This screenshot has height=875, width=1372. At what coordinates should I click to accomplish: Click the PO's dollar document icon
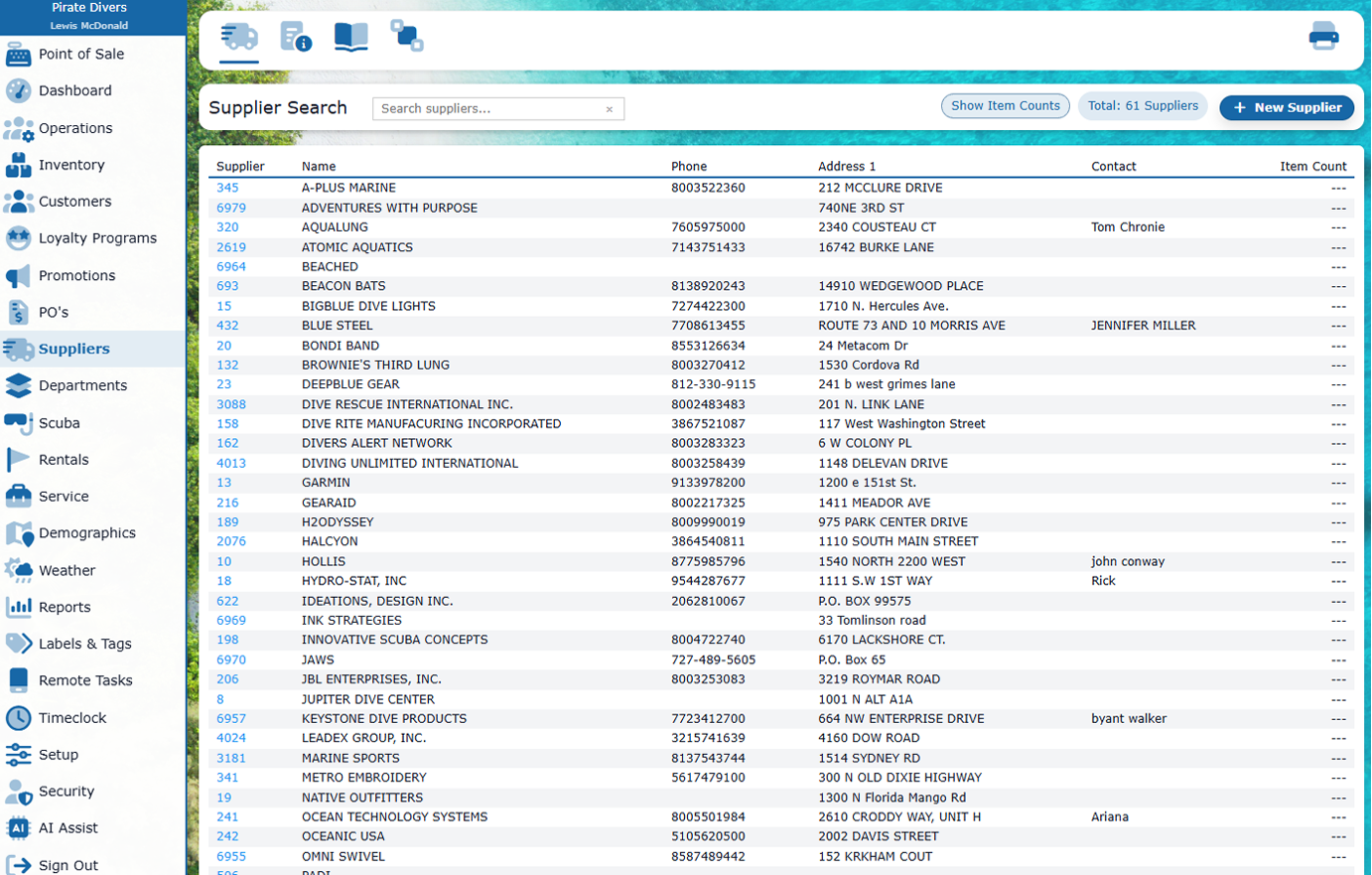tap(18, 312)
